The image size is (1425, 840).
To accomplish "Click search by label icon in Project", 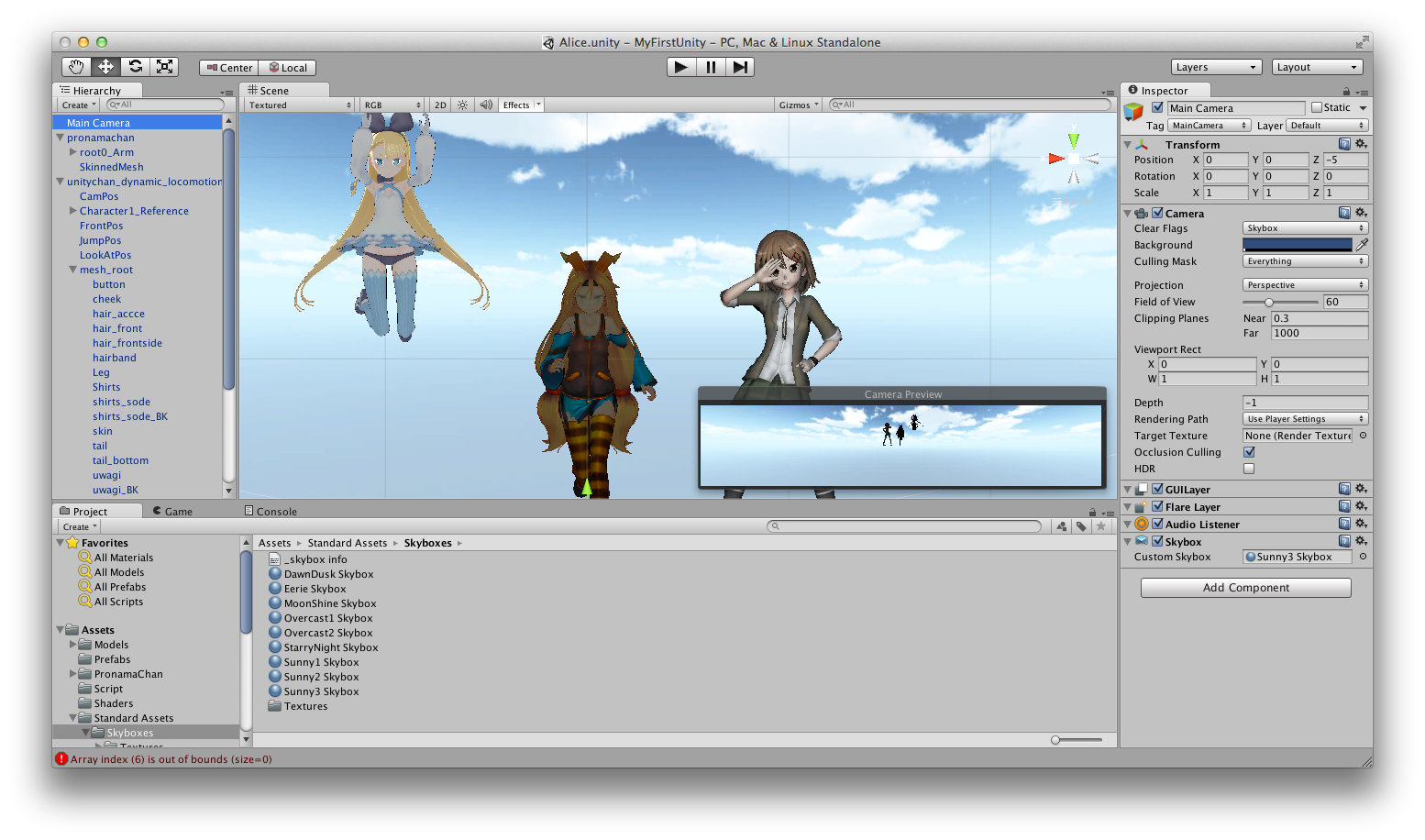I will tap(1081, 526).
